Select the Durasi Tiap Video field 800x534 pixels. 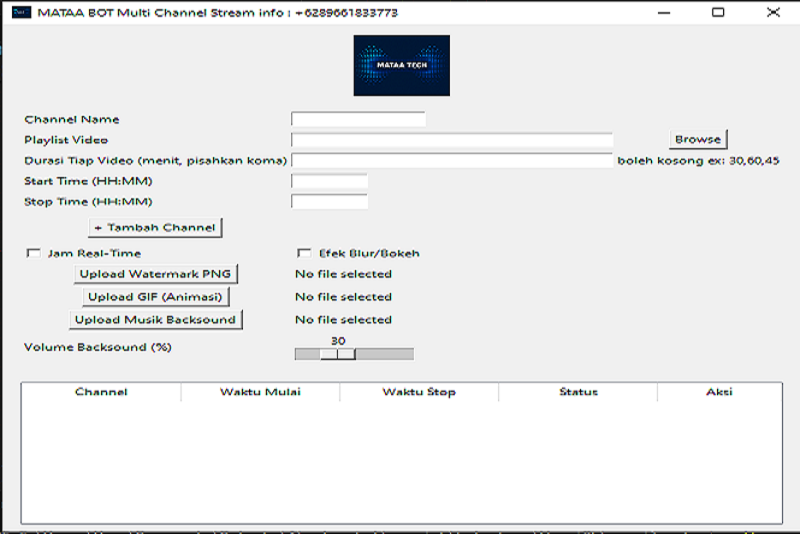point(451,161)
